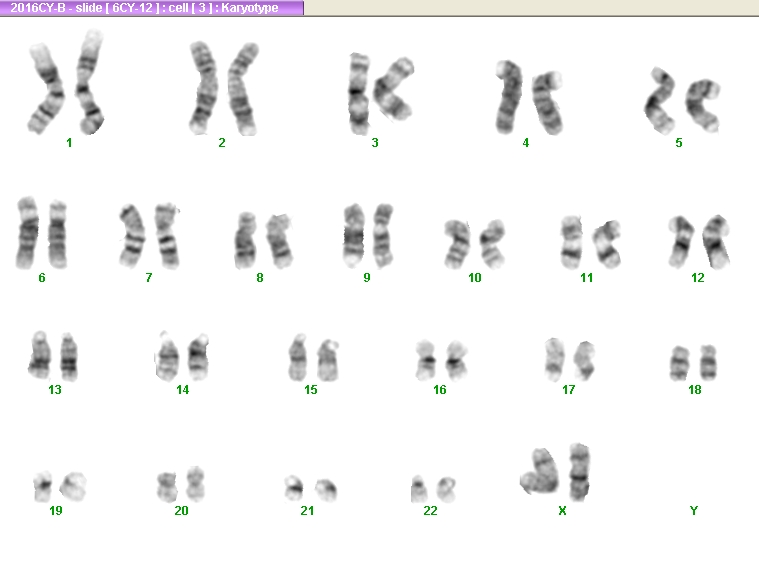This screenshot has width=759, height=576.
Task: Click the green label '6'
Action: click(x=42, y=278)
